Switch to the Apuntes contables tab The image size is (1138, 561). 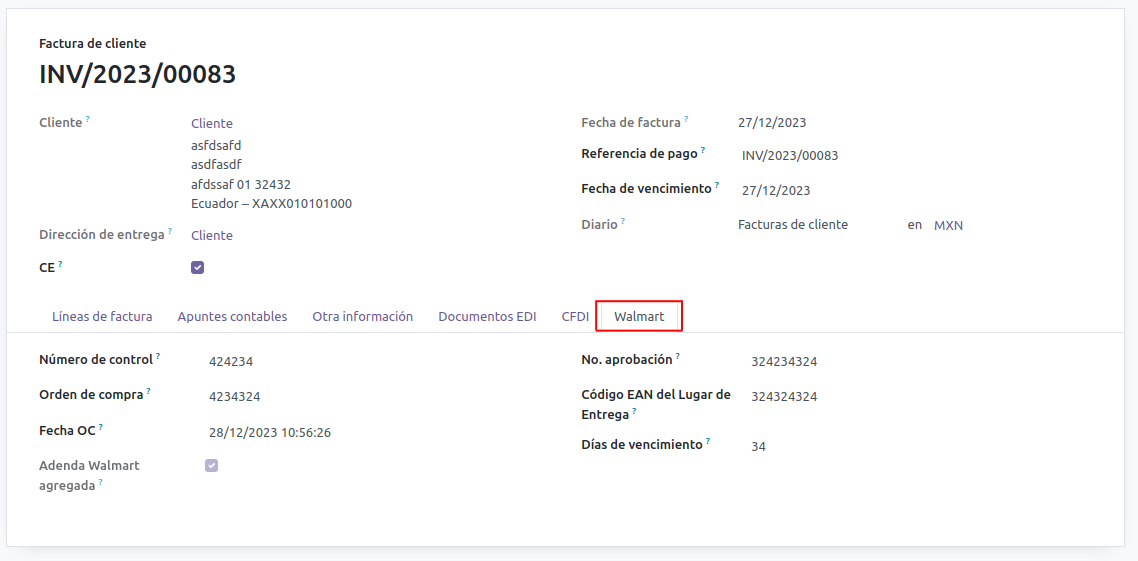pos(232,317)
